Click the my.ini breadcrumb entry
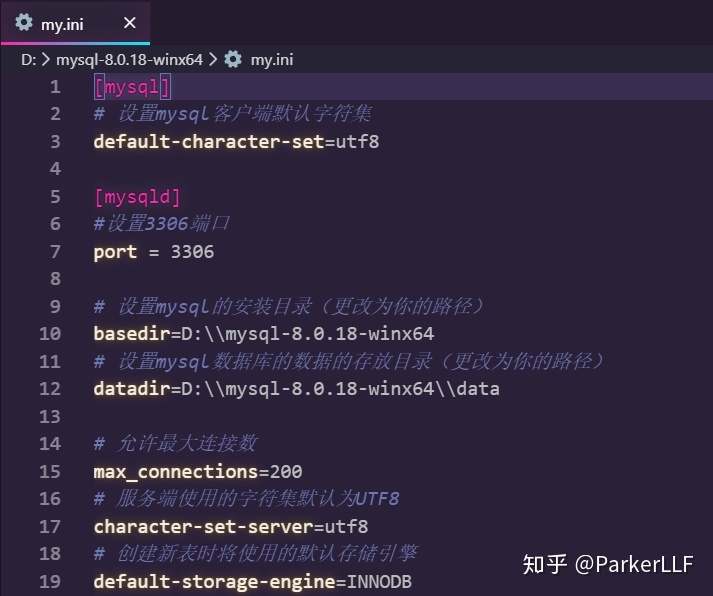The width and height of the screenshot is (713, 596). (272, 60)
